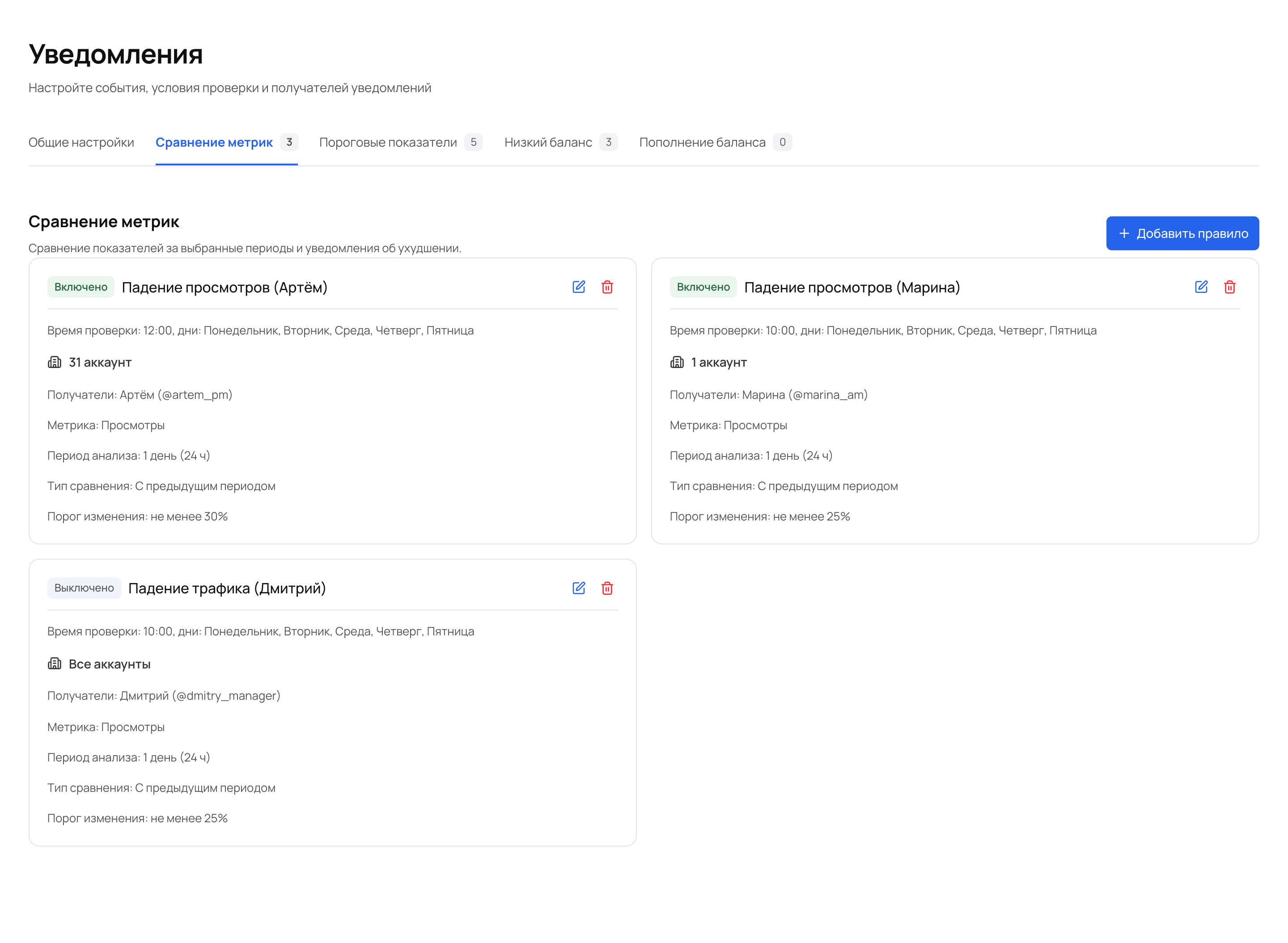Click building icon next to 31 аккаунт
The image size is (1288, 943).
click(54, 363)
